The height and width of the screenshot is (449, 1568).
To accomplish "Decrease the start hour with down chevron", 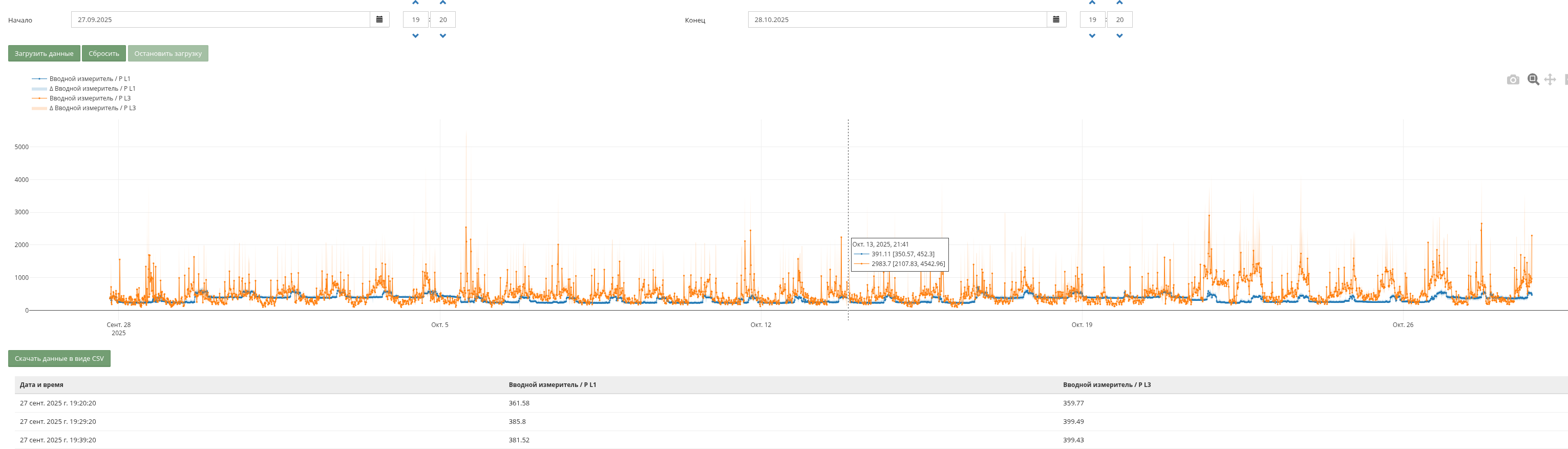I will 416,36.
